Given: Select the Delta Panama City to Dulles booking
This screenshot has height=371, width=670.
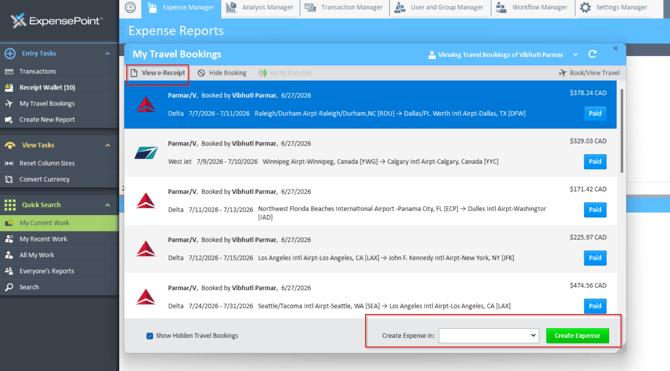Looking at the screenshot, I should [370, 201].
